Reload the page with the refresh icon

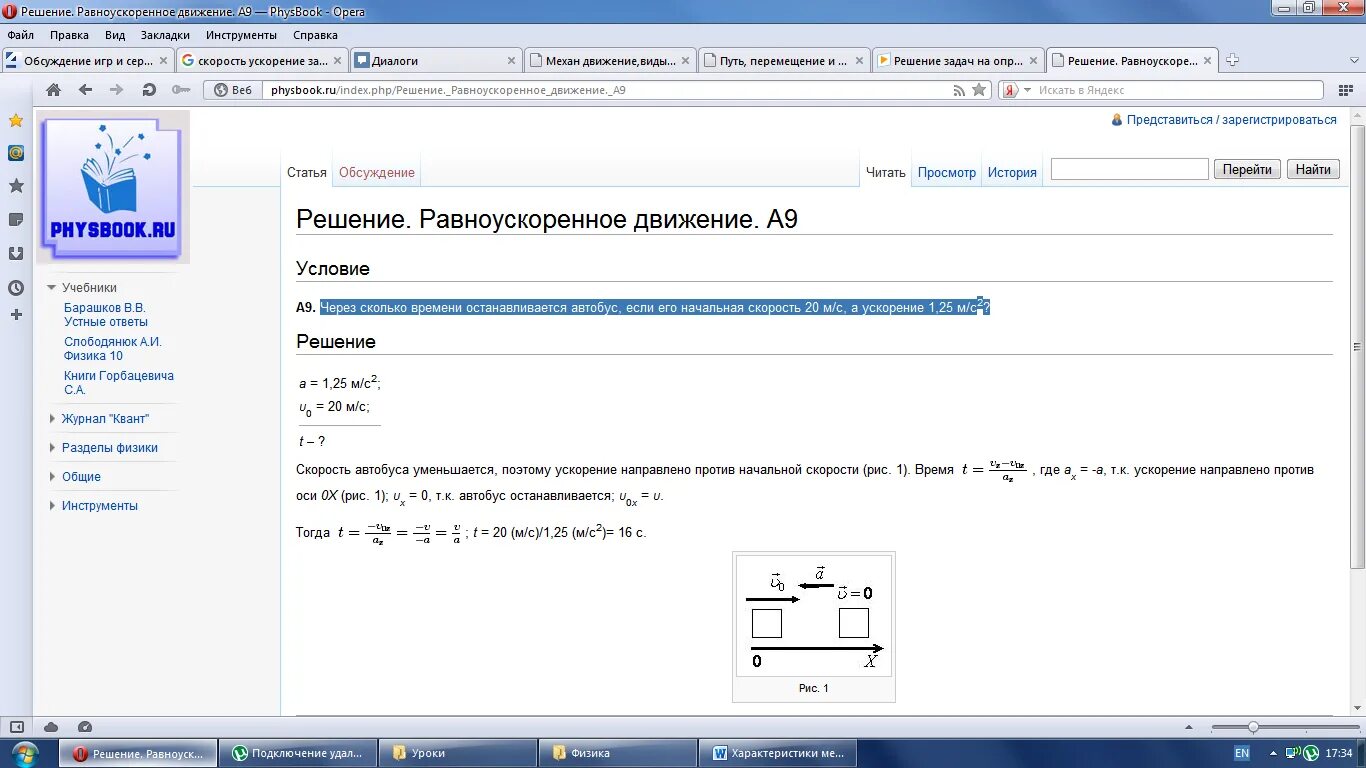[x=149, y=90]
